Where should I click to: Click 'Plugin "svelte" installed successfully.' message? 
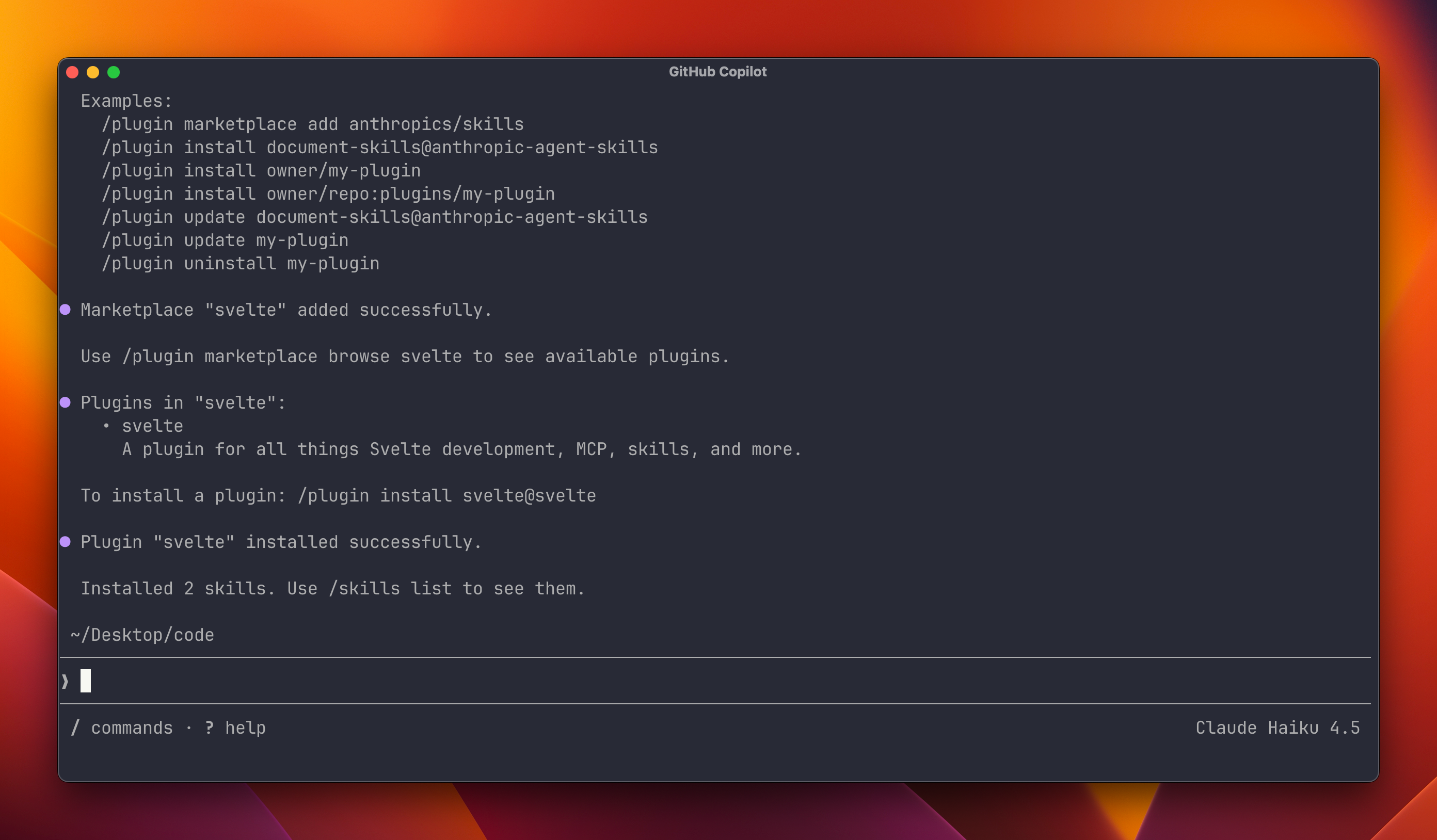[x=281, y=542]
